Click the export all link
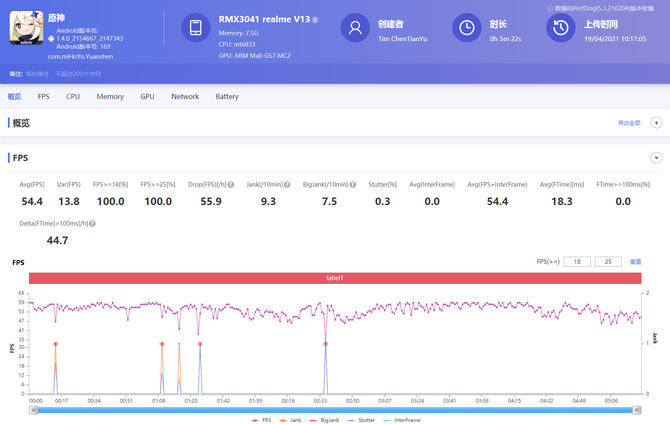Screen dimensions: 670x424 (629, 123)
